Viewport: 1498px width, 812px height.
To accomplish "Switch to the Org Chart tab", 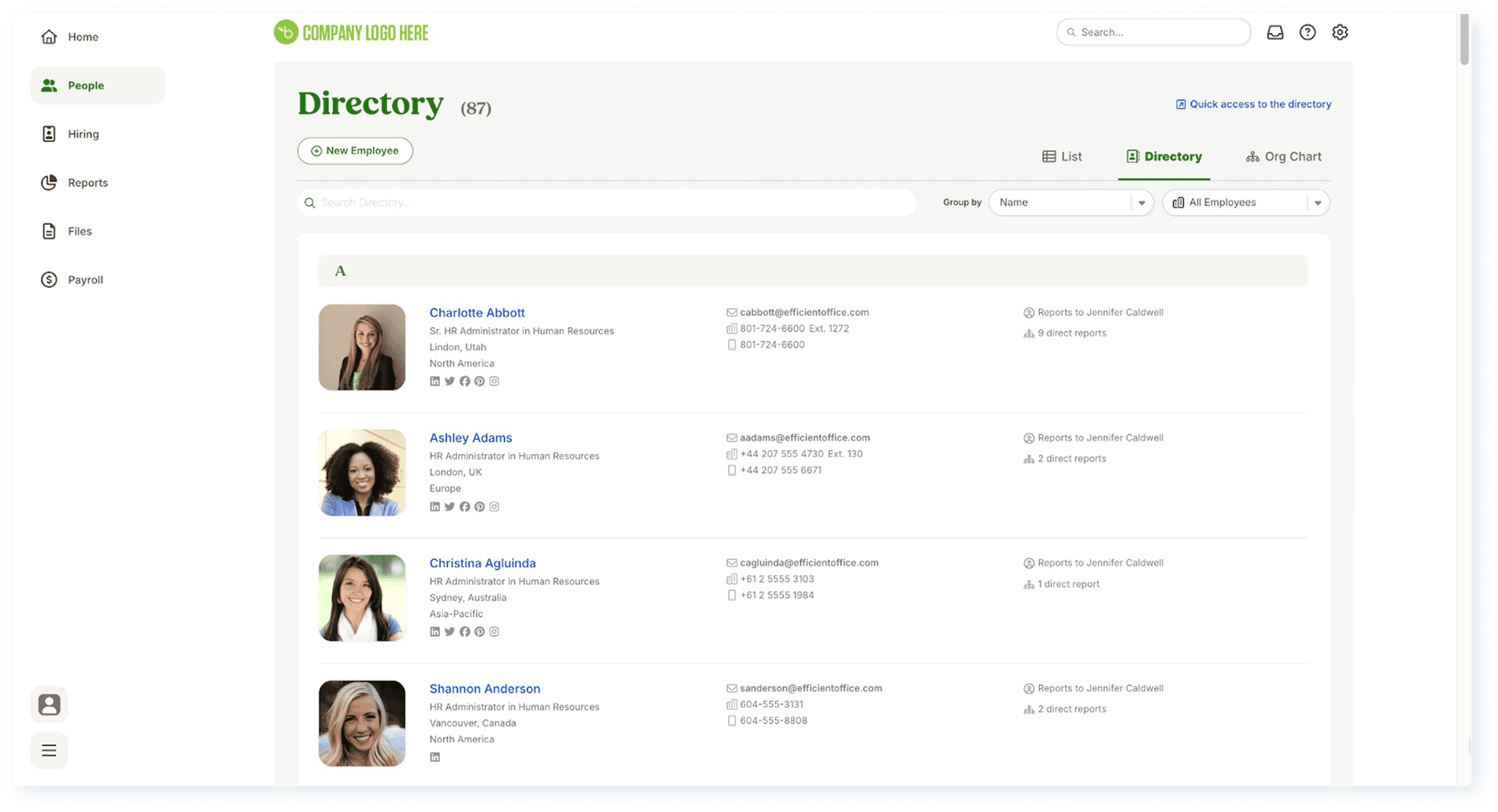I will [1283, 157].
